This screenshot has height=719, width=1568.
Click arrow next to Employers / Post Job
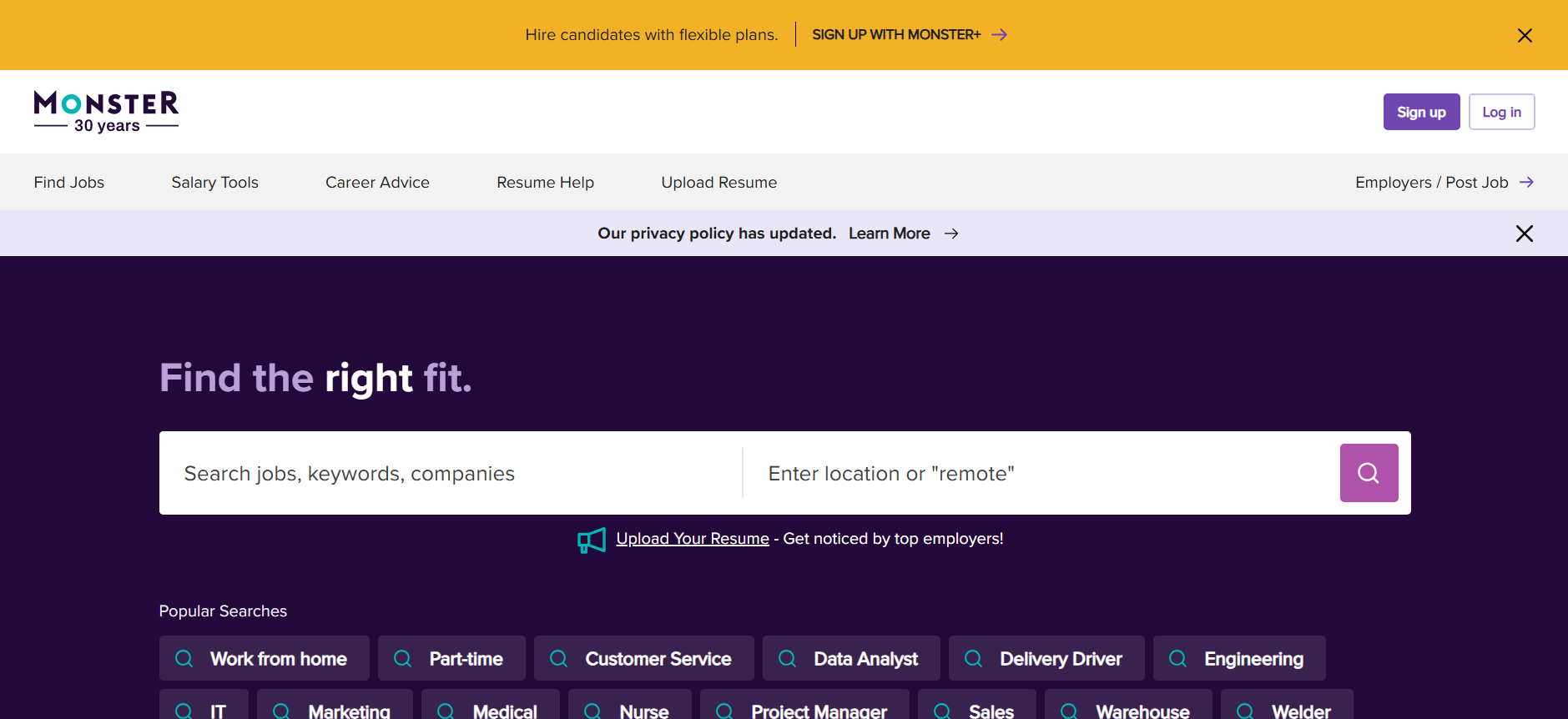pyautogui.click(x=1526, y=182)
